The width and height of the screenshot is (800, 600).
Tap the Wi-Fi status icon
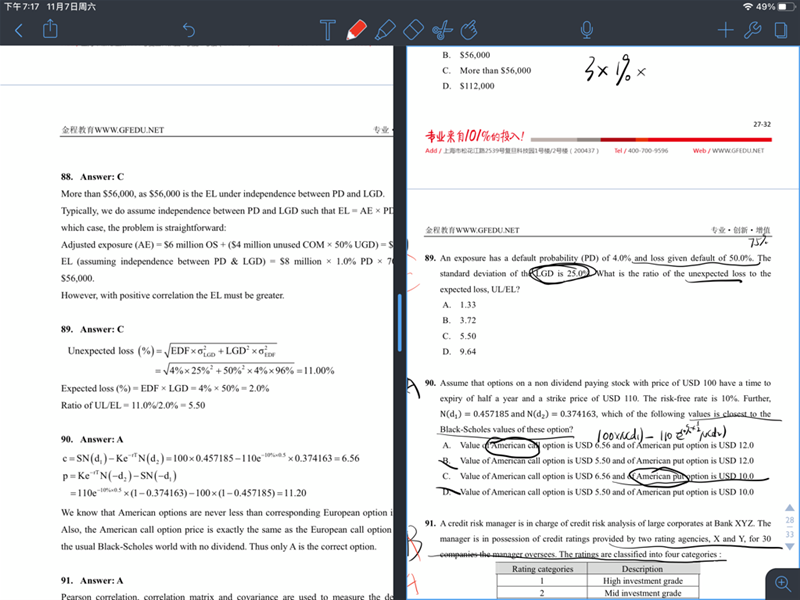748,7
